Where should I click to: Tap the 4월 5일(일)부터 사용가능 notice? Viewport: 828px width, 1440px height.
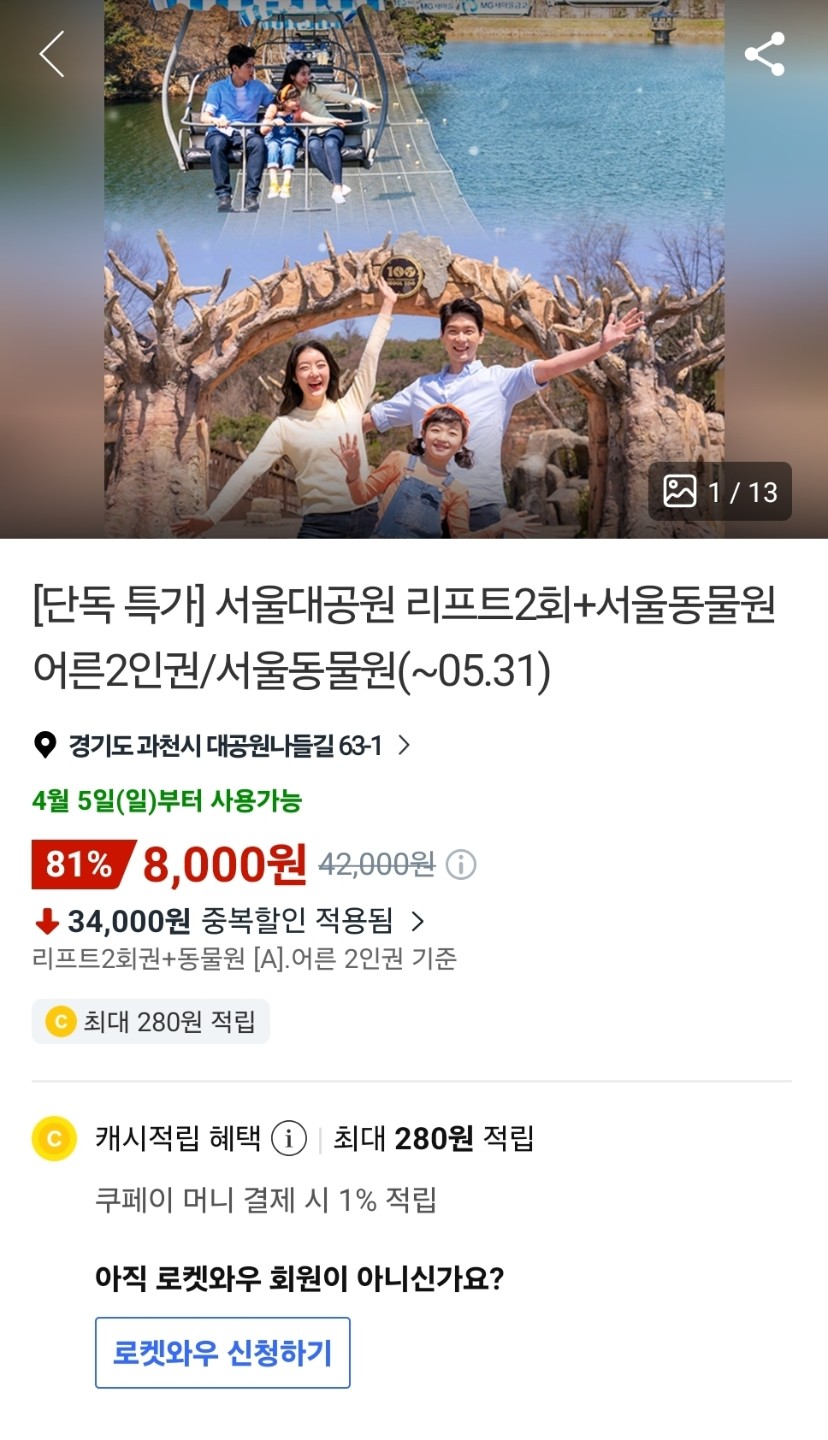pos(167,801)
